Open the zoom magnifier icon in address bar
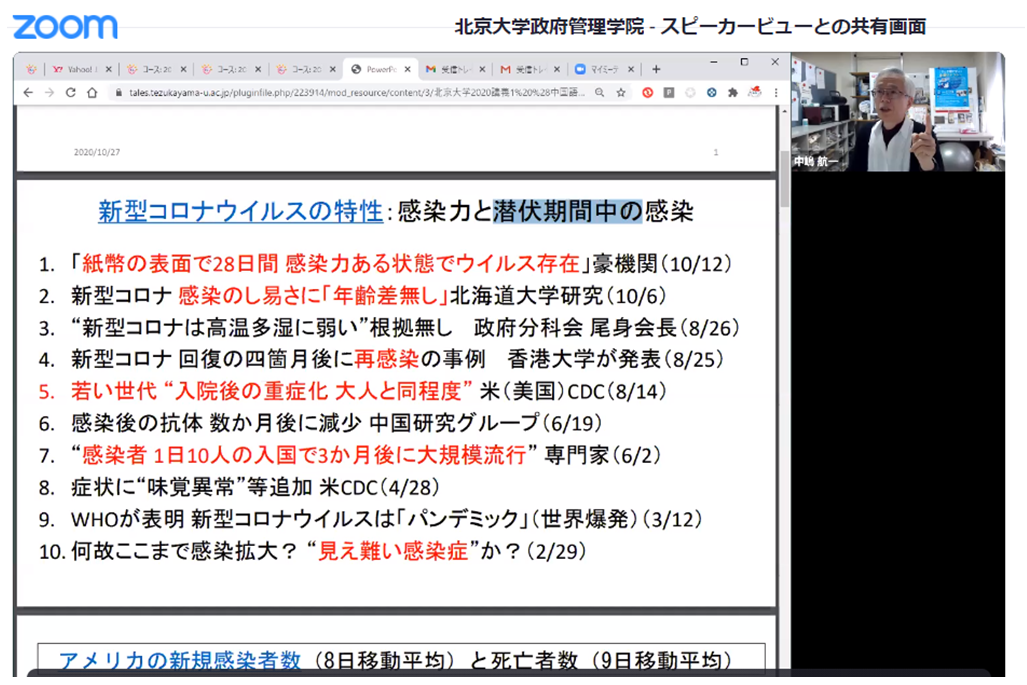 coord(599,92)
